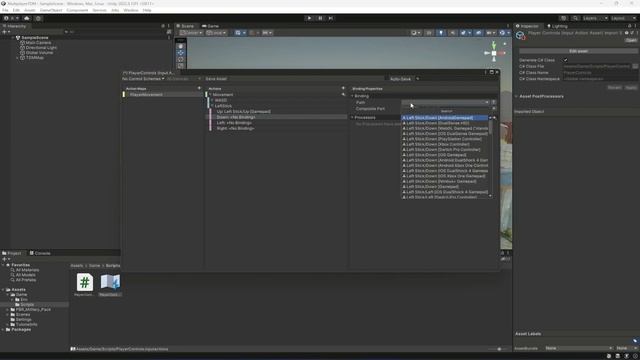Switch to the Hierarchy tab

pos(14,26)
